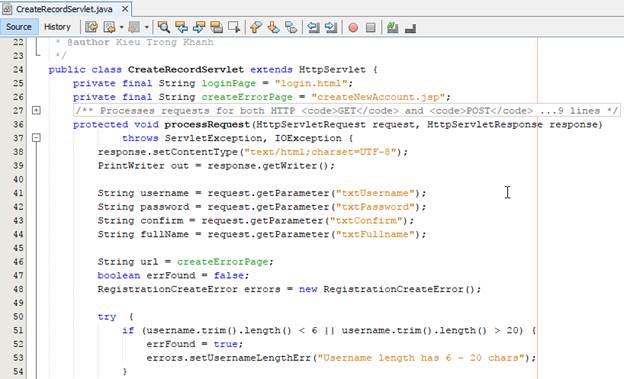Shift Line Right icon

pos(331,27)
